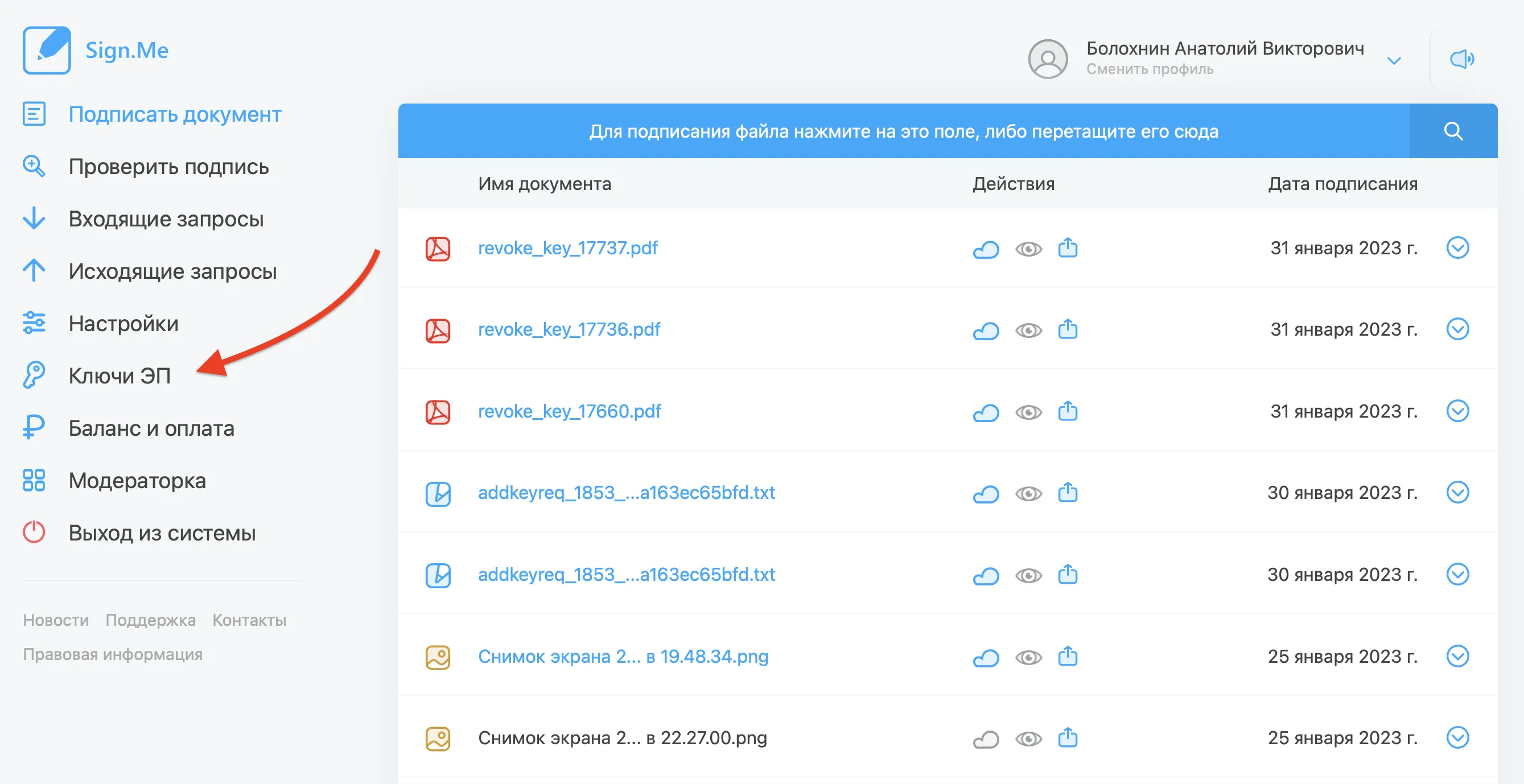
Task: Open Входящие запросы section
Action: pos(166,219)
